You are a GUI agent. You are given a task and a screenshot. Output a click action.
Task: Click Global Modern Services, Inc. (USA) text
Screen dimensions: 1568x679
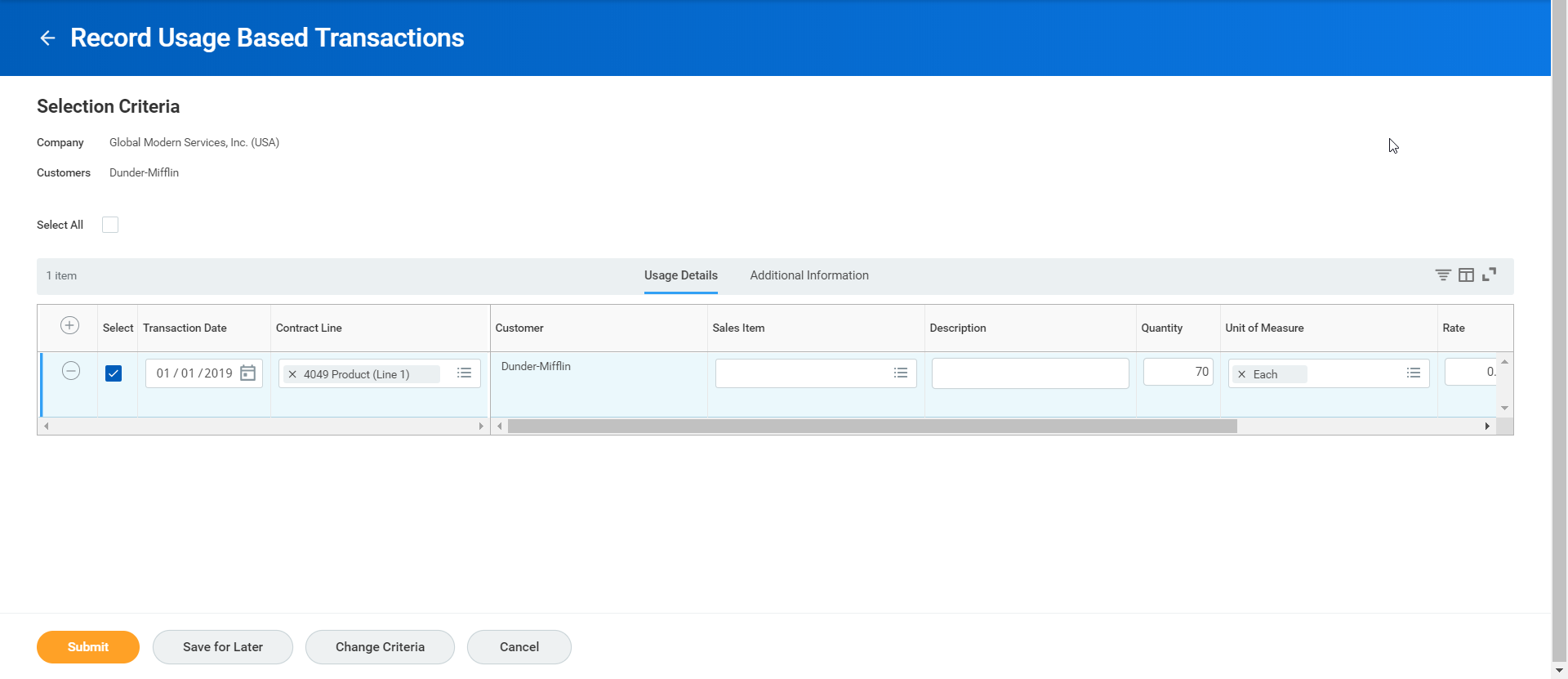point(194,142)
